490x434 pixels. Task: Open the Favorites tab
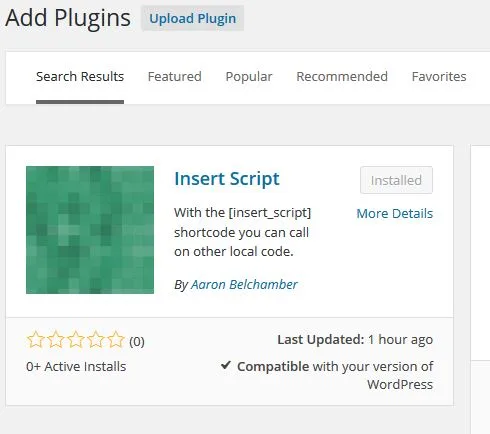point(439,77)
